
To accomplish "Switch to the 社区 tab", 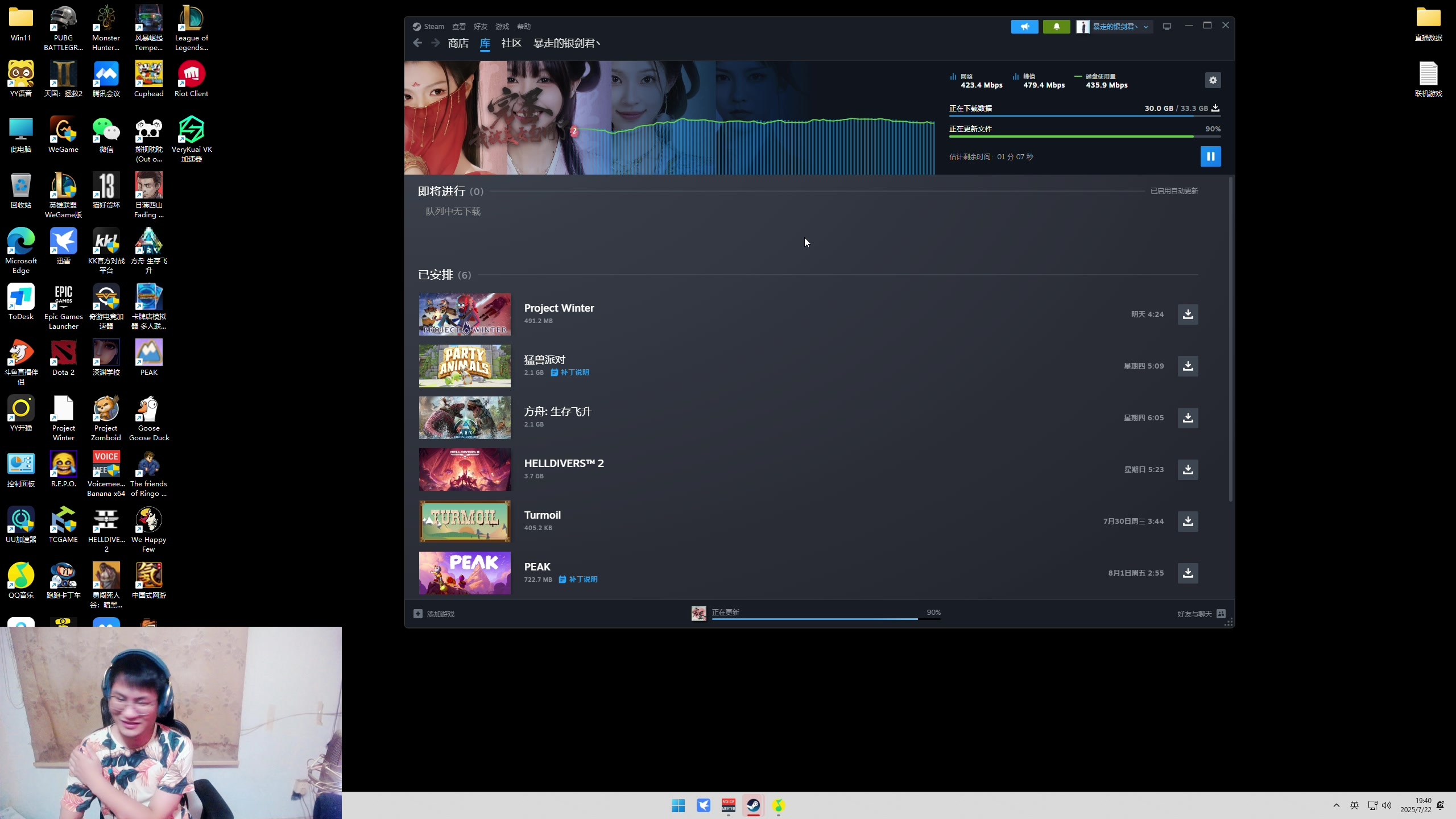I will point(511,43).
